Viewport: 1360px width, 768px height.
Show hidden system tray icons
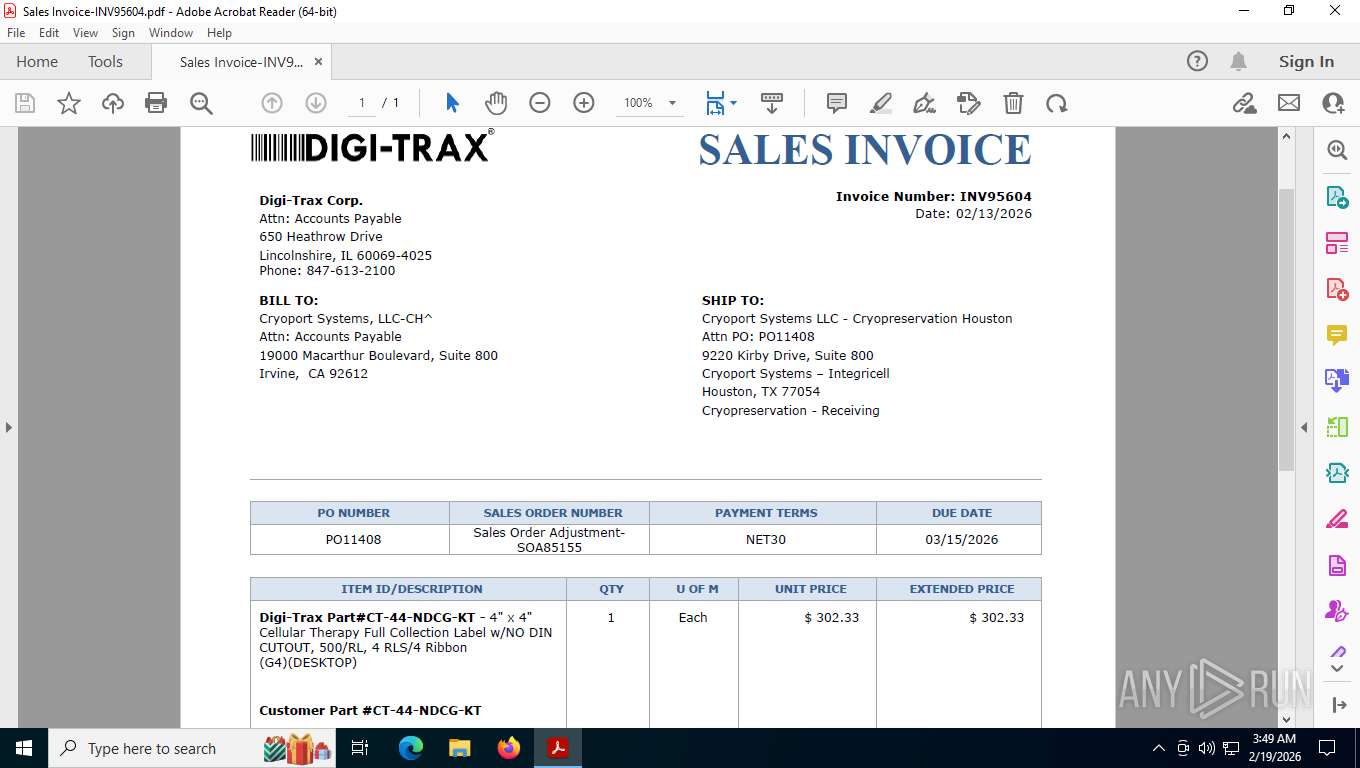click(1159, 748)
